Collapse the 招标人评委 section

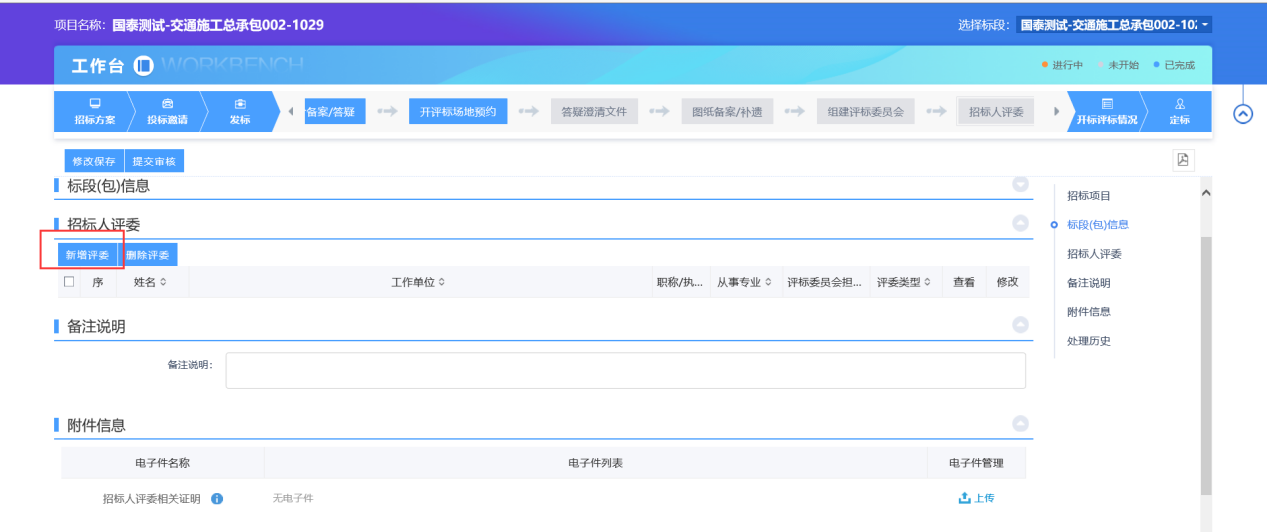1020,224
